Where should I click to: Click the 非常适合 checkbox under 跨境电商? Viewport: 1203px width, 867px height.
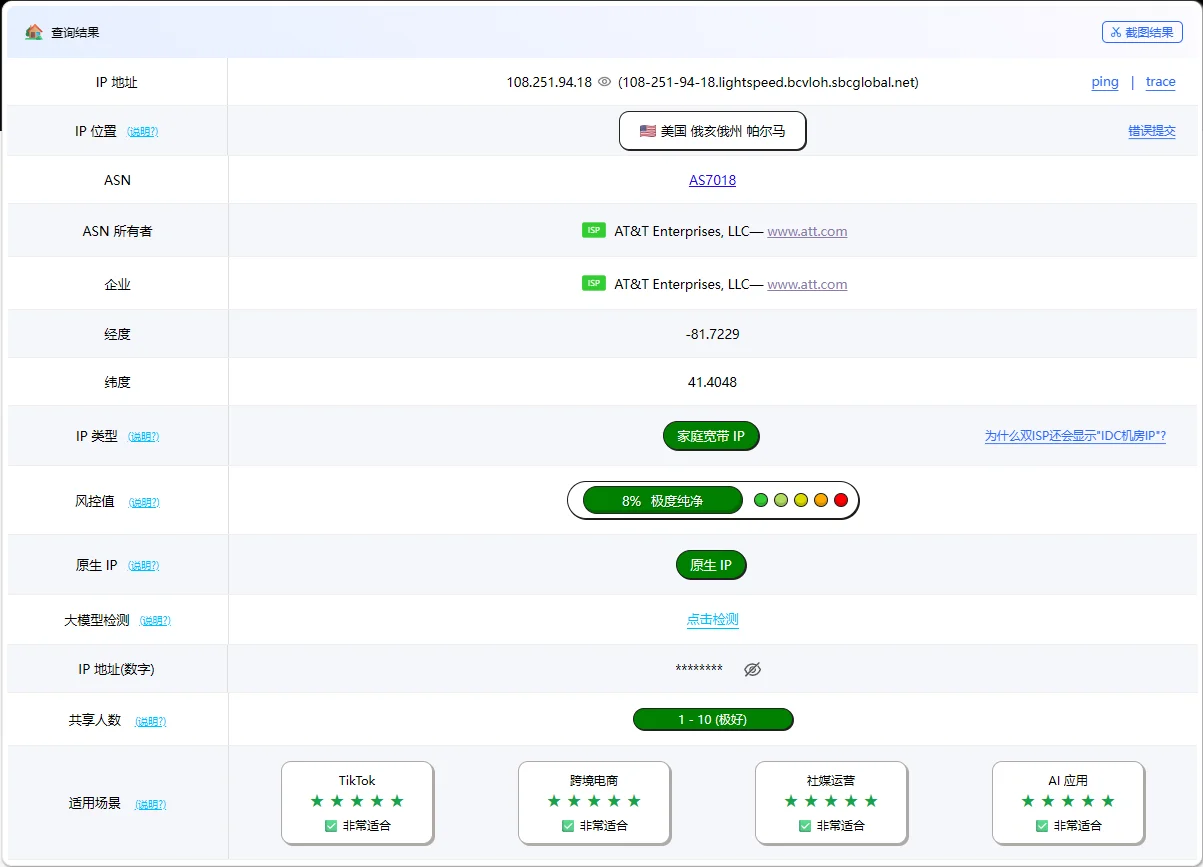568,826
